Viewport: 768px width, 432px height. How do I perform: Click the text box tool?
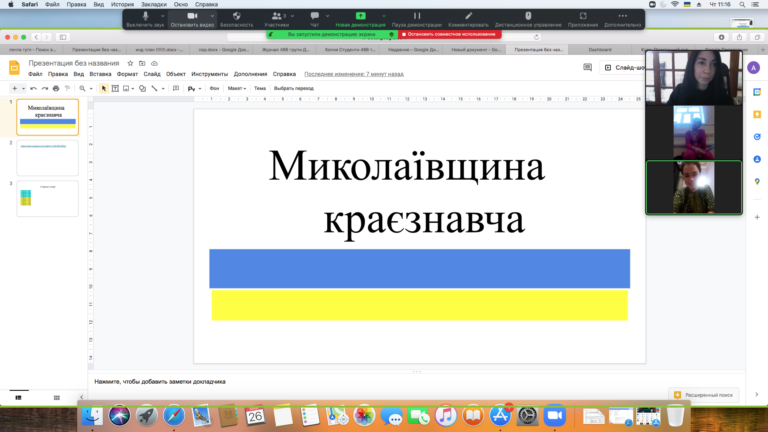click(116, 88)
